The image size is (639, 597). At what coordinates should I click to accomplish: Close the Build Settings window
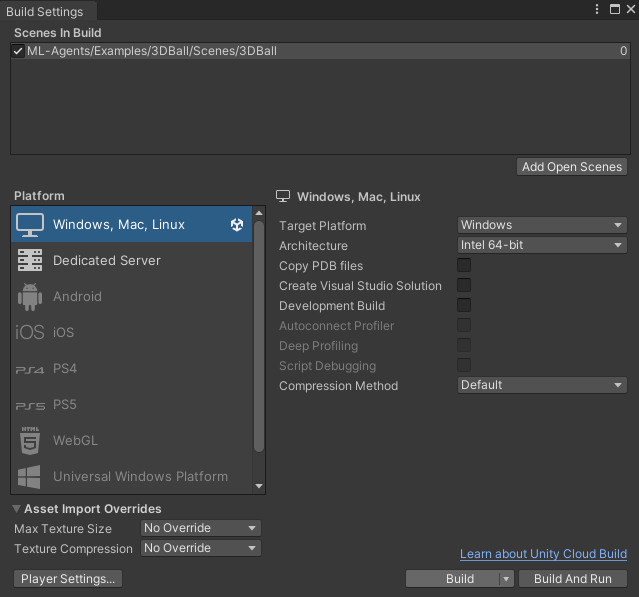click(x=631, y=9)
